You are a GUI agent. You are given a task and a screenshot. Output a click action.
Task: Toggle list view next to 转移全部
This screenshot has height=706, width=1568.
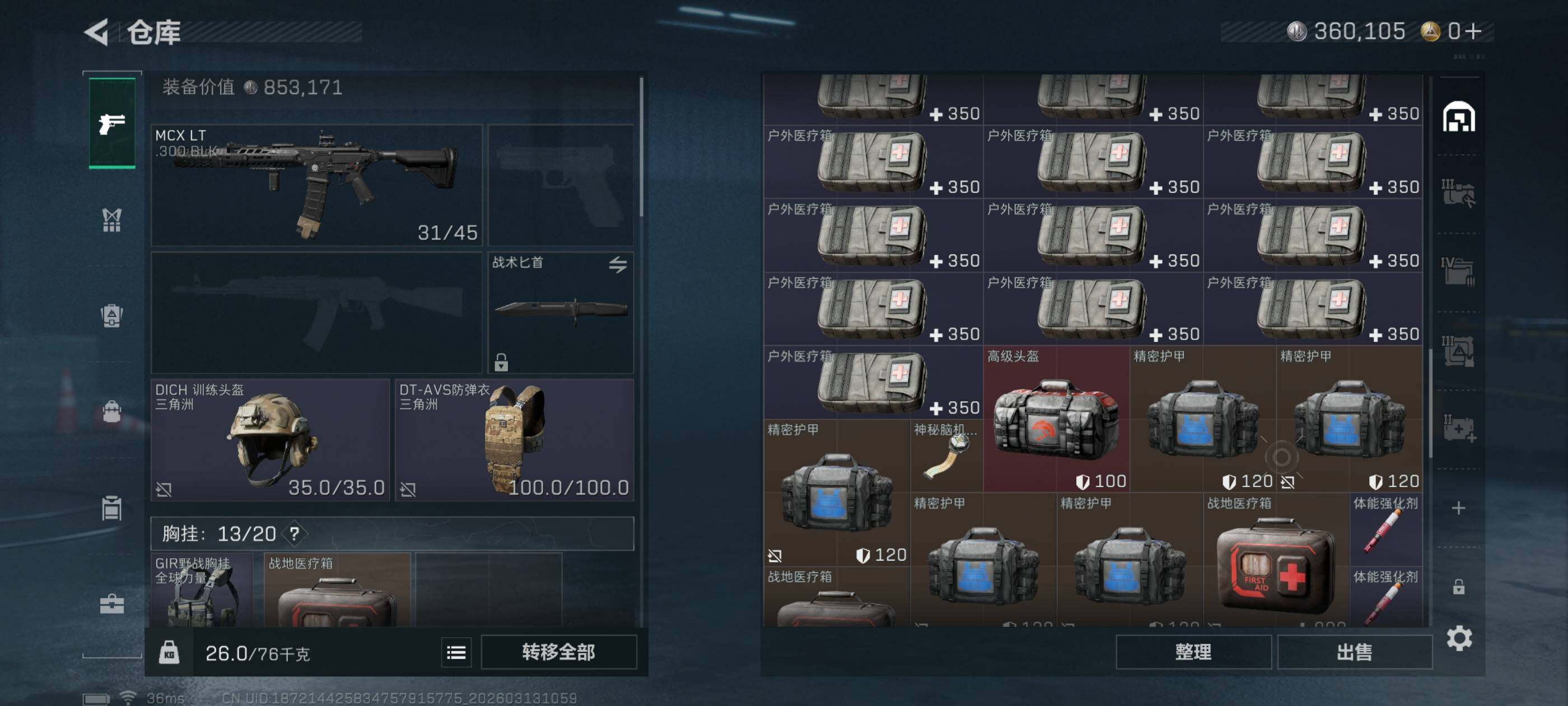pos(456,652)
